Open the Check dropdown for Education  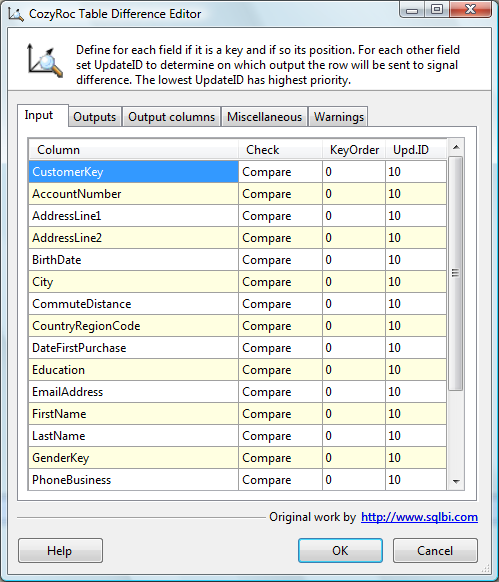(280, 370)
